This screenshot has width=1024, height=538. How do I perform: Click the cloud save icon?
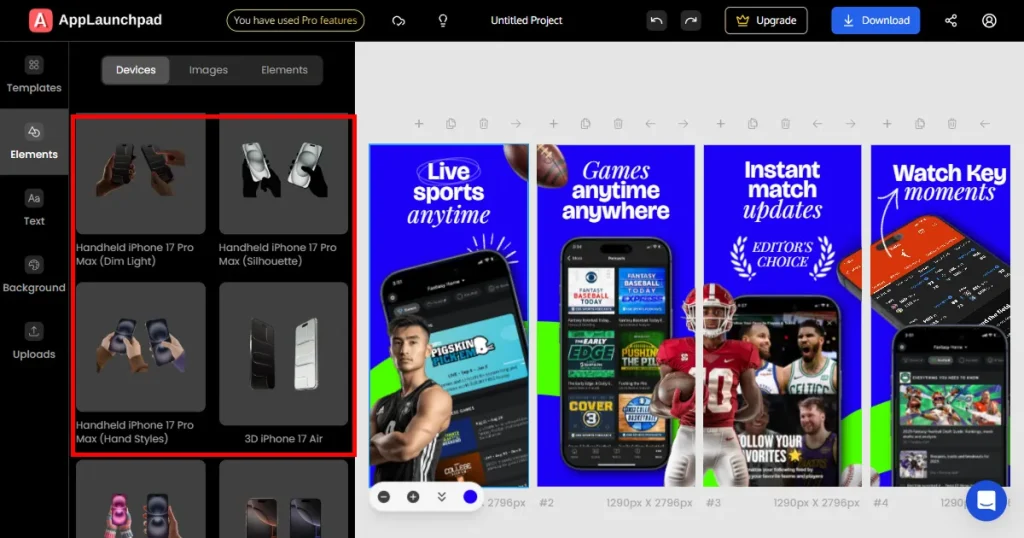[399, 20]
